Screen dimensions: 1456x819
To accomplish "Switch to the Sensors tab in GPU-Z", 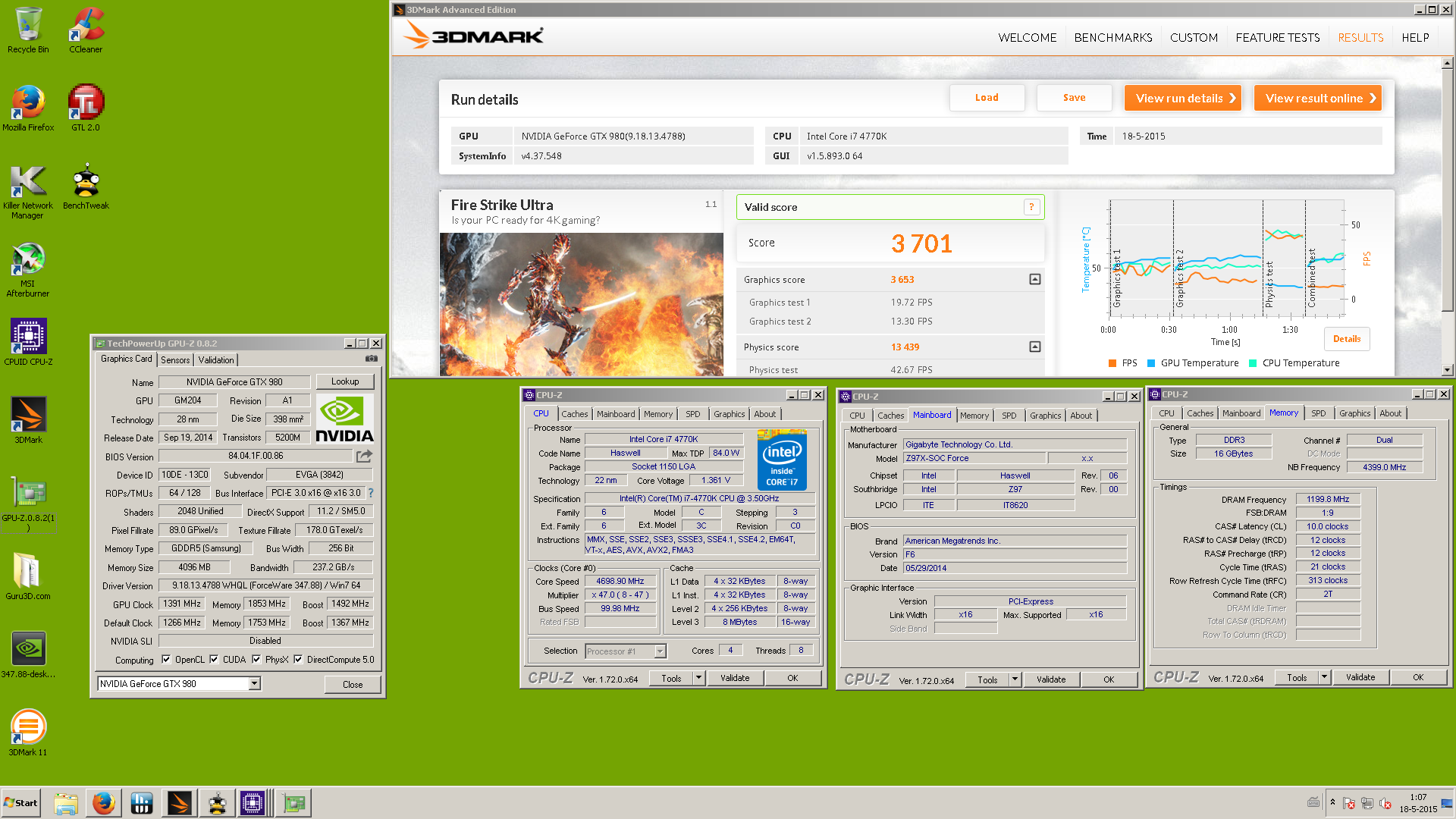I will tap(175, 359).
